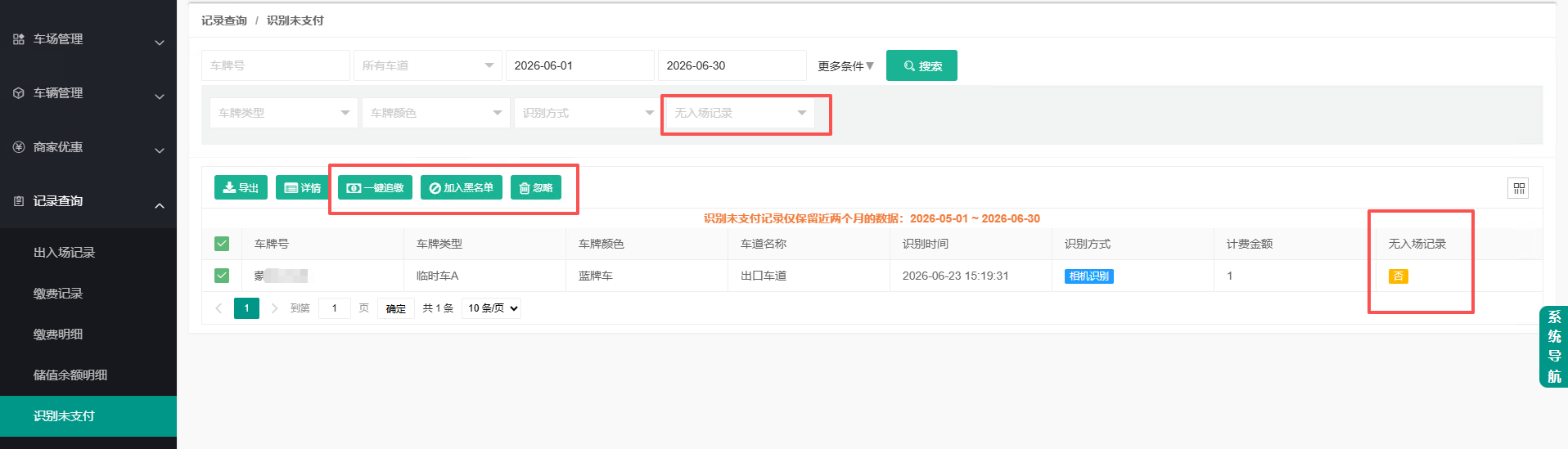This screenshot has width=1568, height=449.
Task: Open the 所有车道 lane dropdown
Action: pos(428,65)
